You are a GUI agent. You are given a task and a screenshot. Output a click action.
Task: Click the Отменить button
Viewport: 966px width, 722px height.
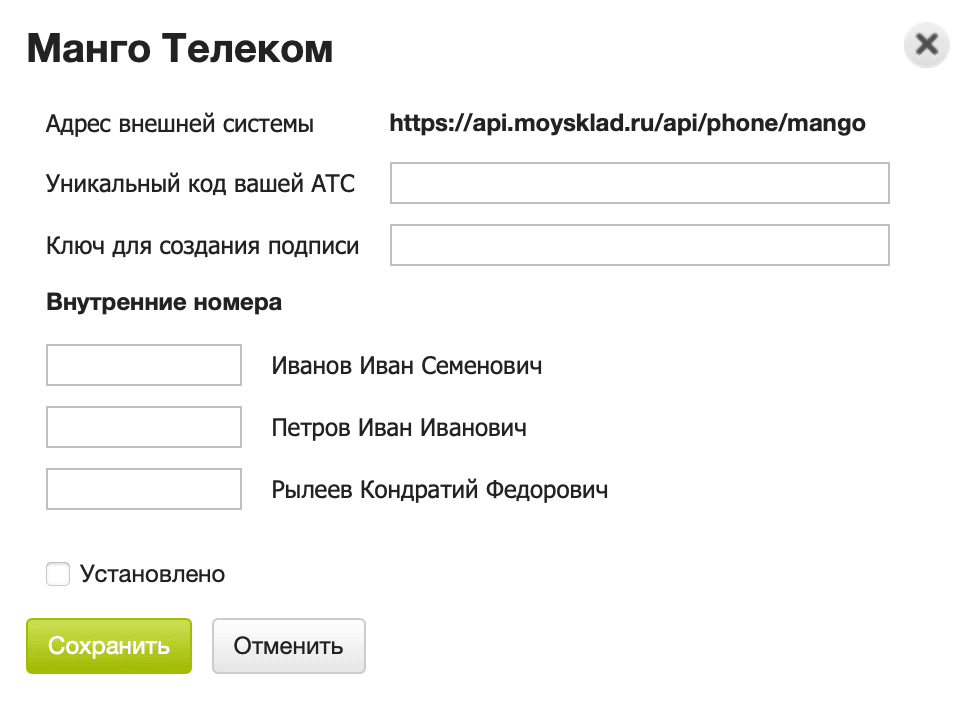point(288,646)
